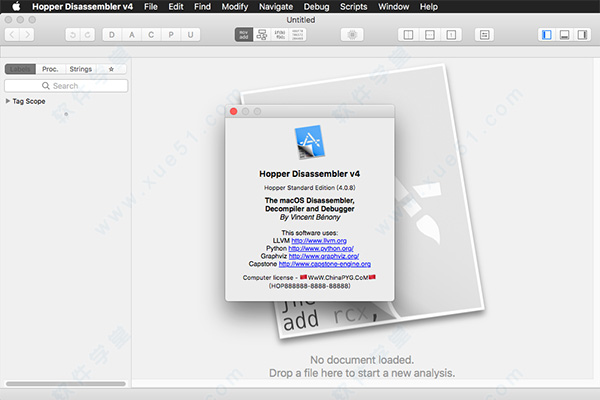The height and width of the screenshot is (400, 600).
Task: Open the Window menu
Action: point(393,7)
